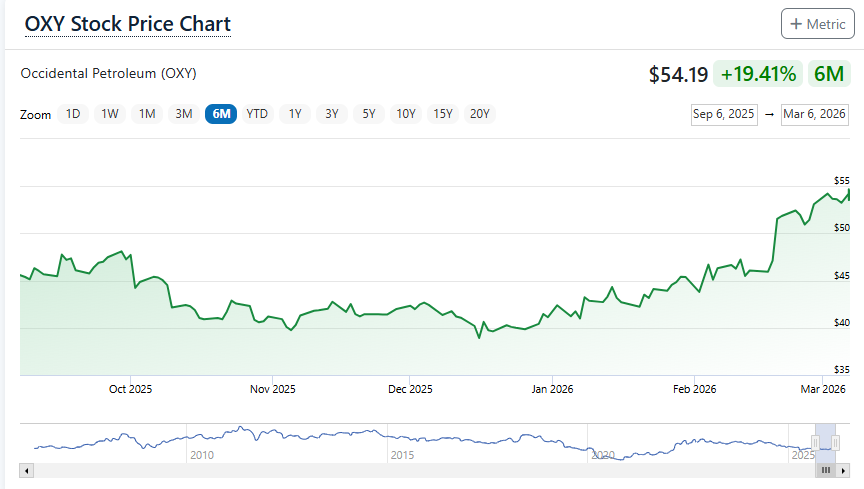Set zoom range to 3Y
Viewport: 864px width, 489px height.
click(332, 114)
